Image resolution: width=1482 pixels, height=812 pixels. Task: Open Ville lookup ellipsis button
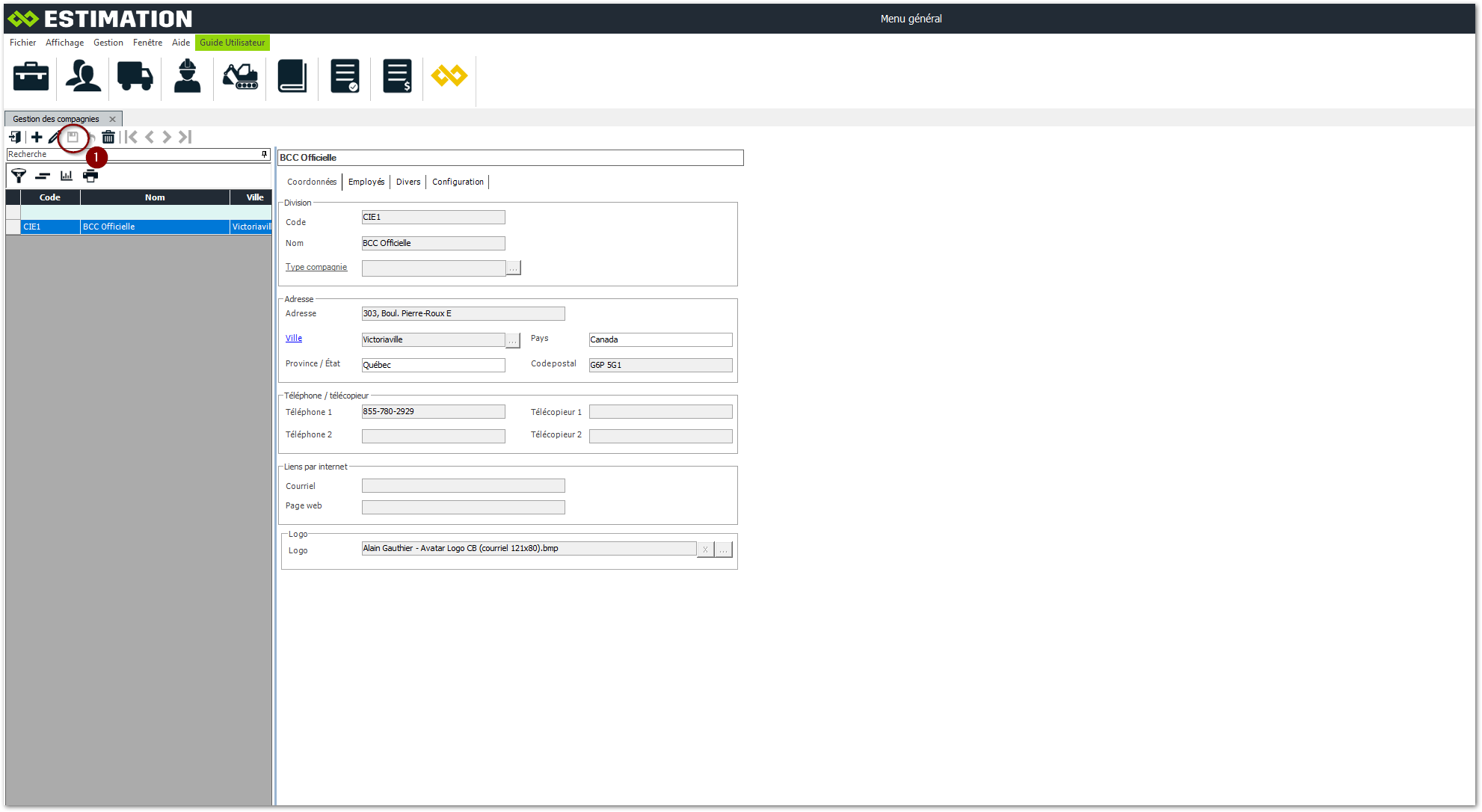513,340
